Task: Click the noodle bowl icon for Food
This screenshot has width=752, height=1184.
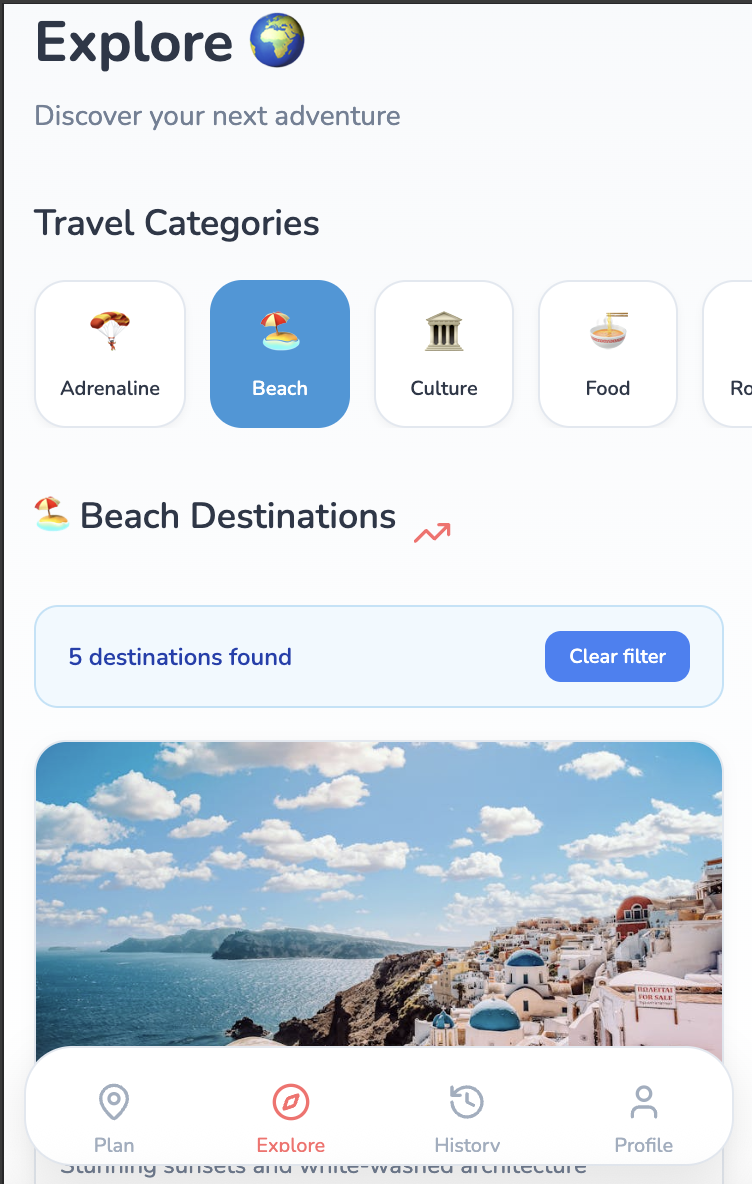Action: coord(609,331)
